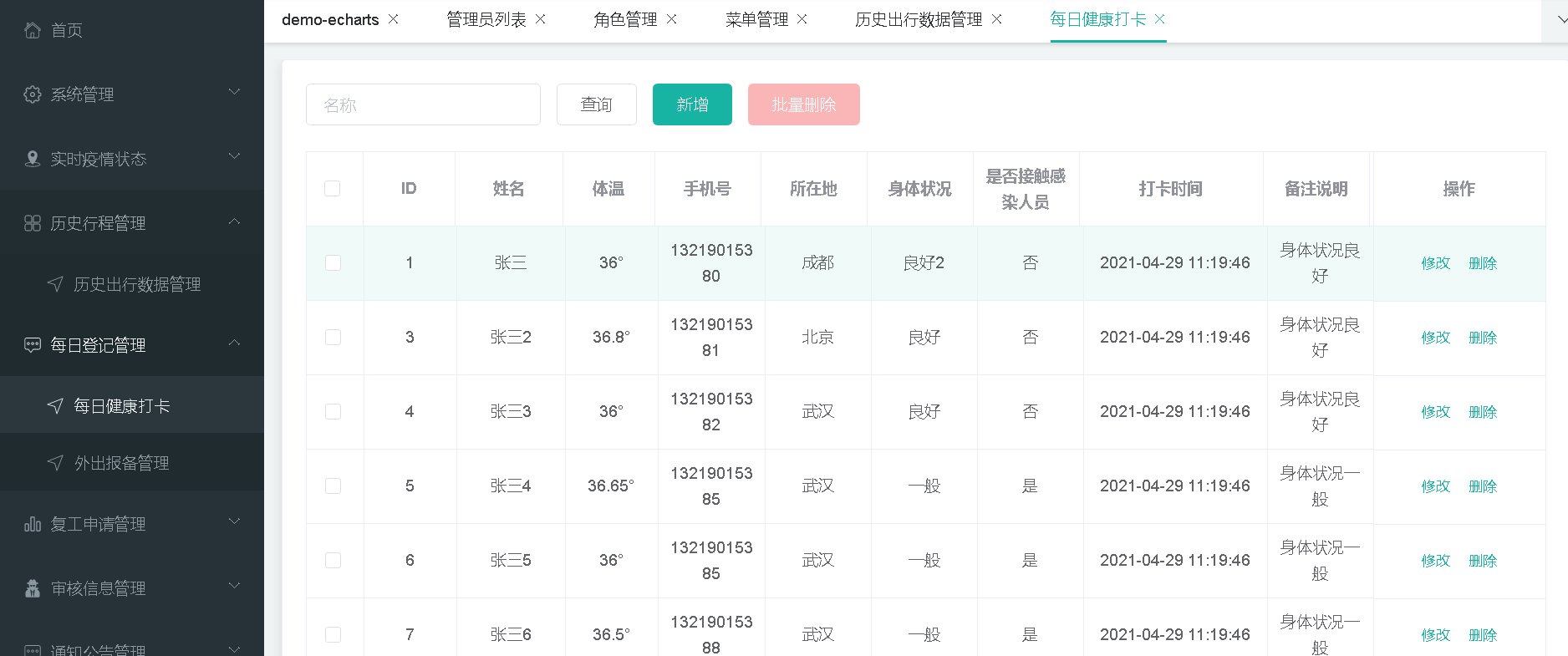Click the gear icon for 系统管理

(33, 94)
